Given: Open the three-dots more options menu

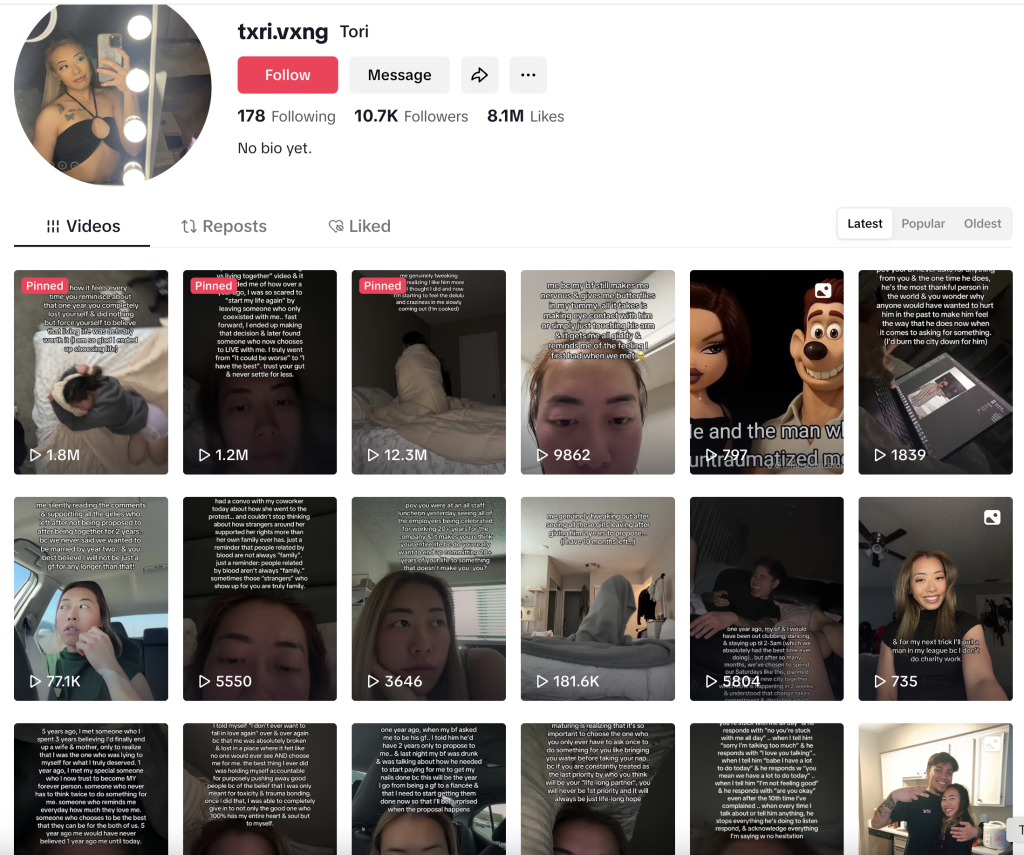Looking at the screenshot, I should coord(528,75).
